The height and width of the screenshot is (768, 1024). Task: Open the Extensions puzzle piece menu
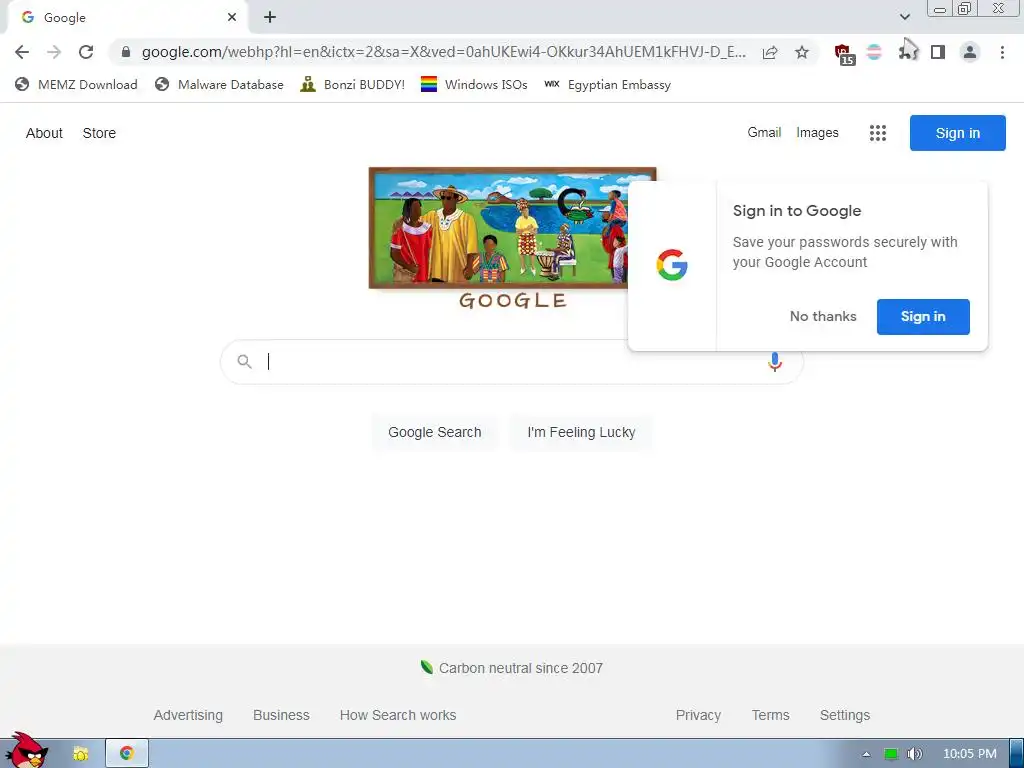coord(906,52)
